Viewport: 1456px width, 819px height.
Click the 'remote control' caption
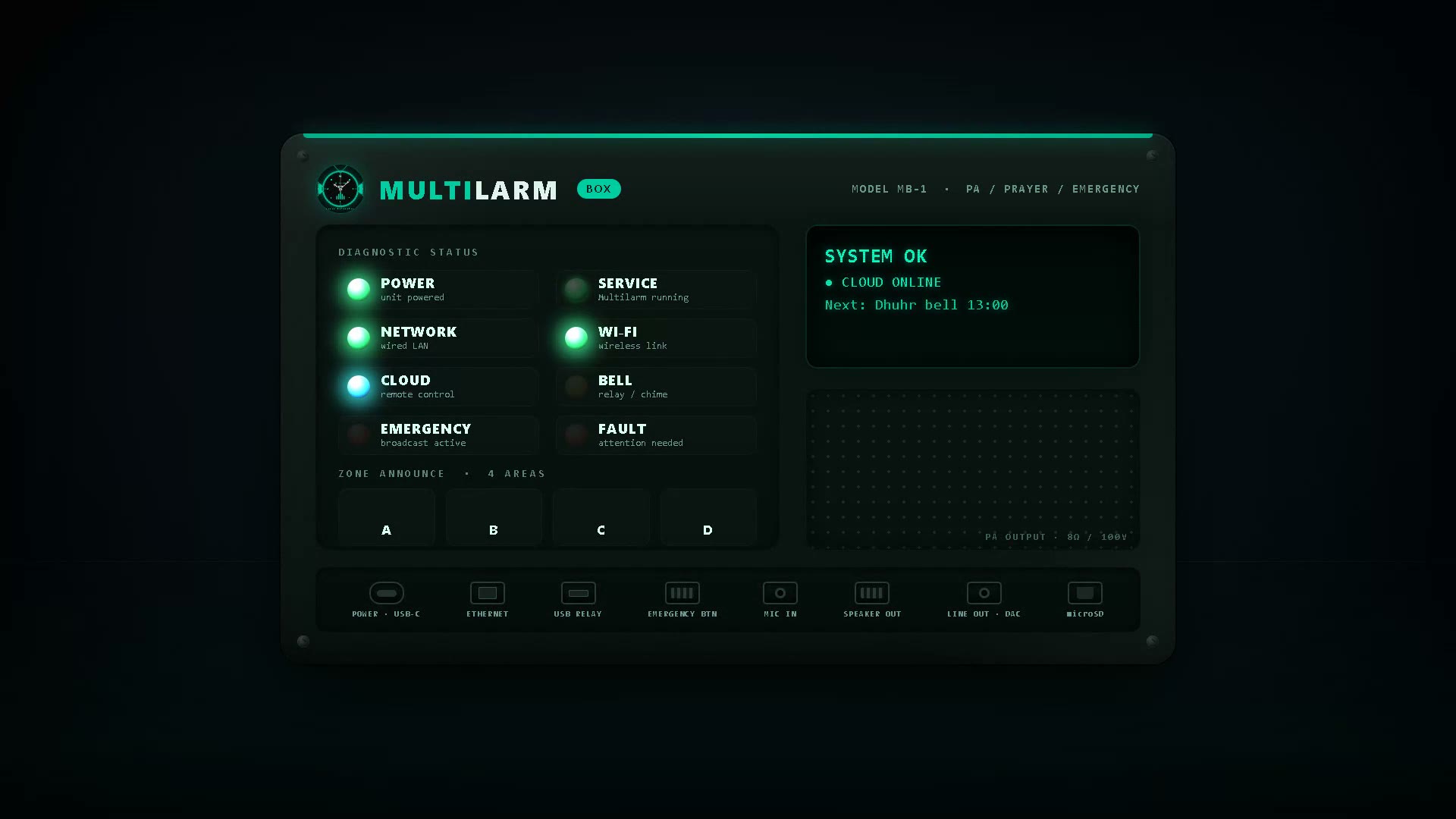point(418,394)
